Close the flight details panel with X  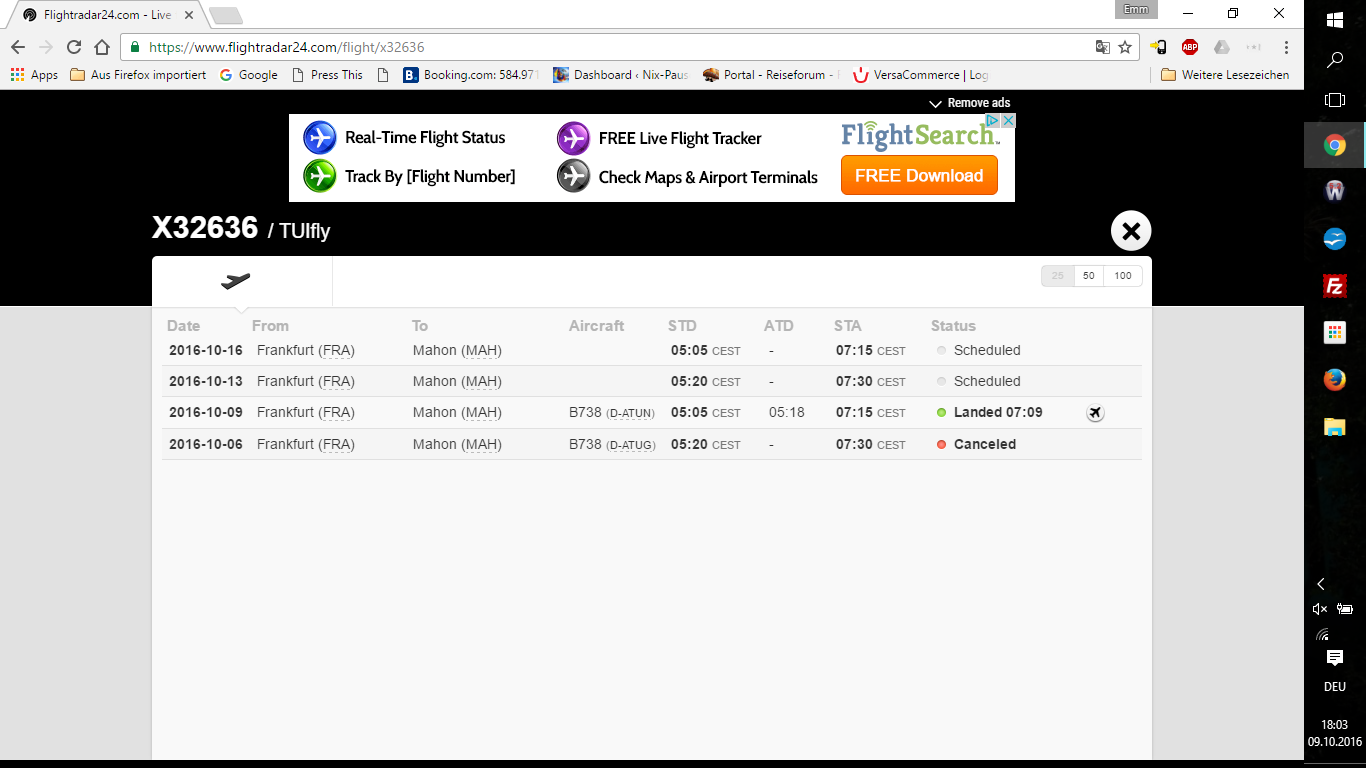[x=1131, y=231]
